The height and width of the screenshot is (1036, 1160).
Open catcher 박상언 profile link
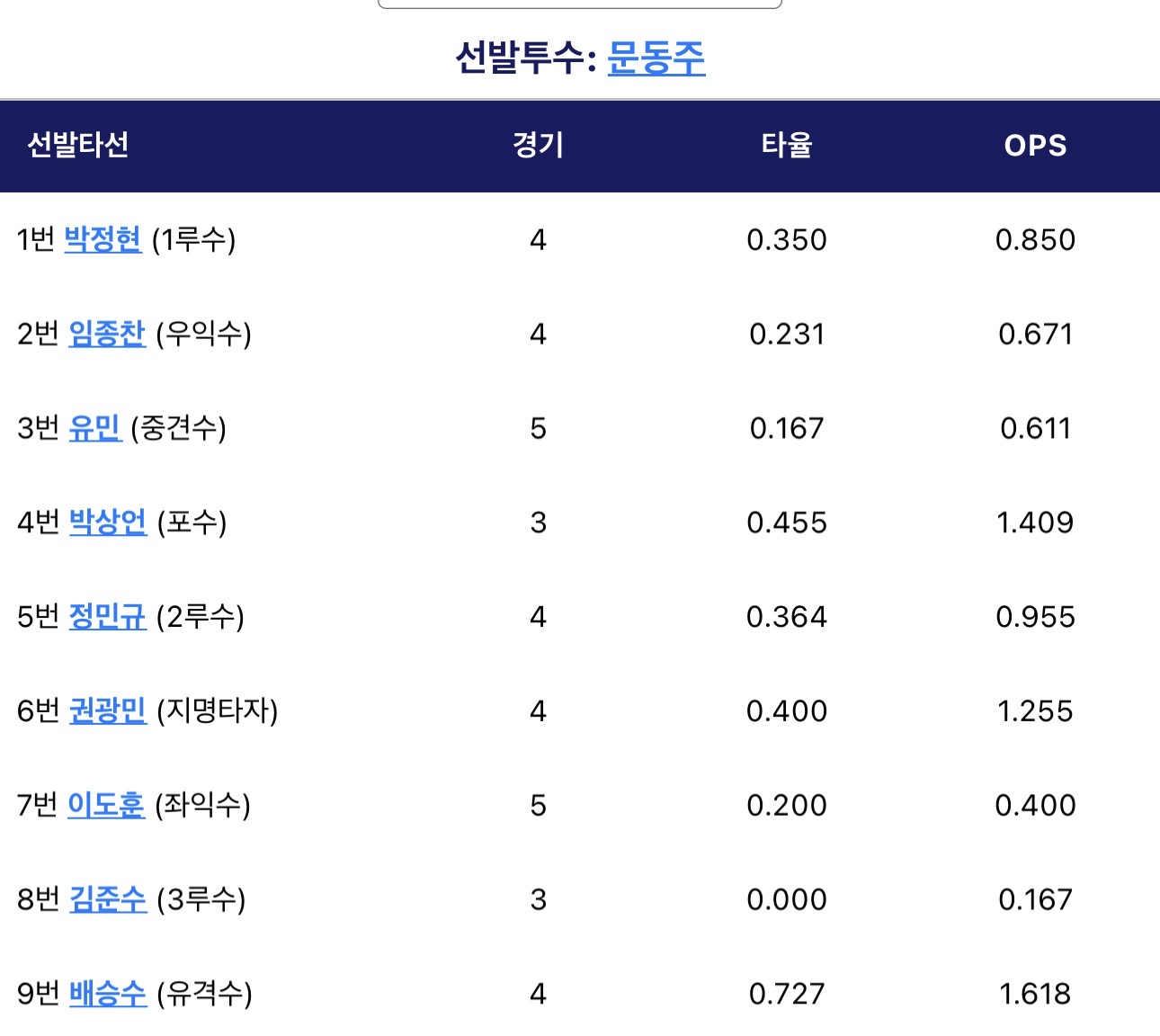pyautogui.click(x=107, y=522)
